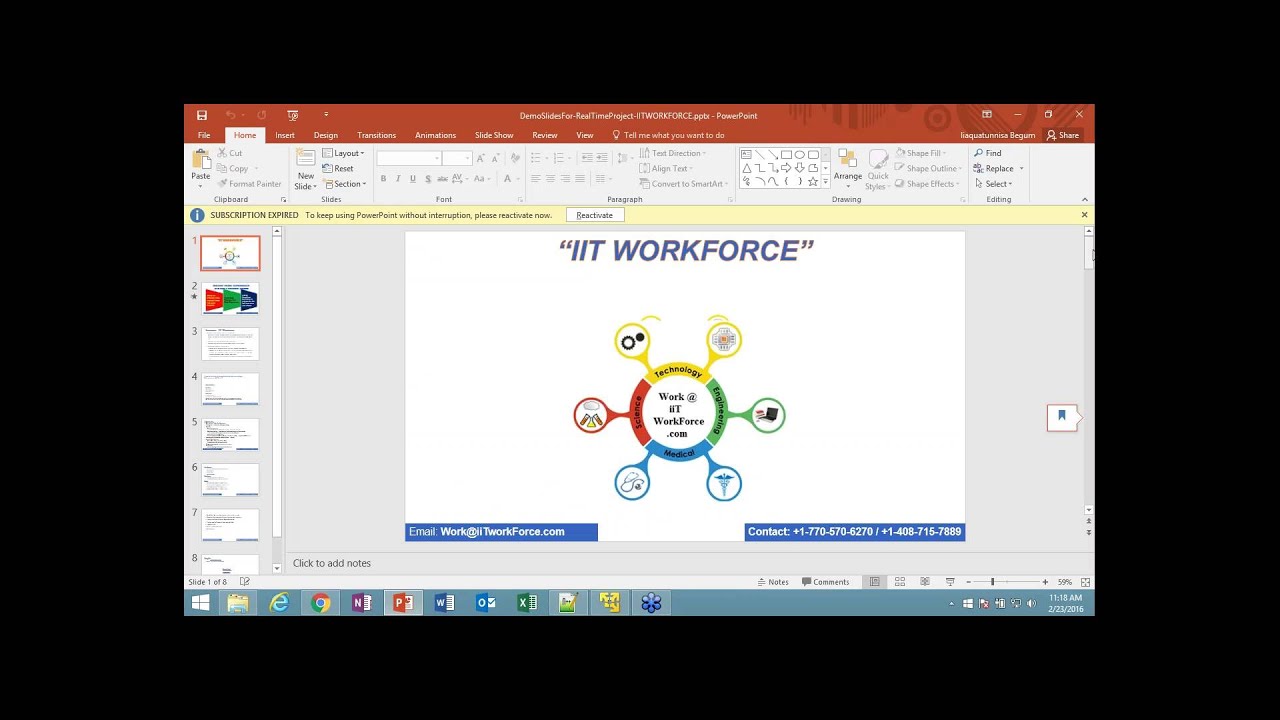This screenshot has width=1280, height=720.
Task: Open Customize Quick Access Toolbar arrow
Action: (326, 115)
